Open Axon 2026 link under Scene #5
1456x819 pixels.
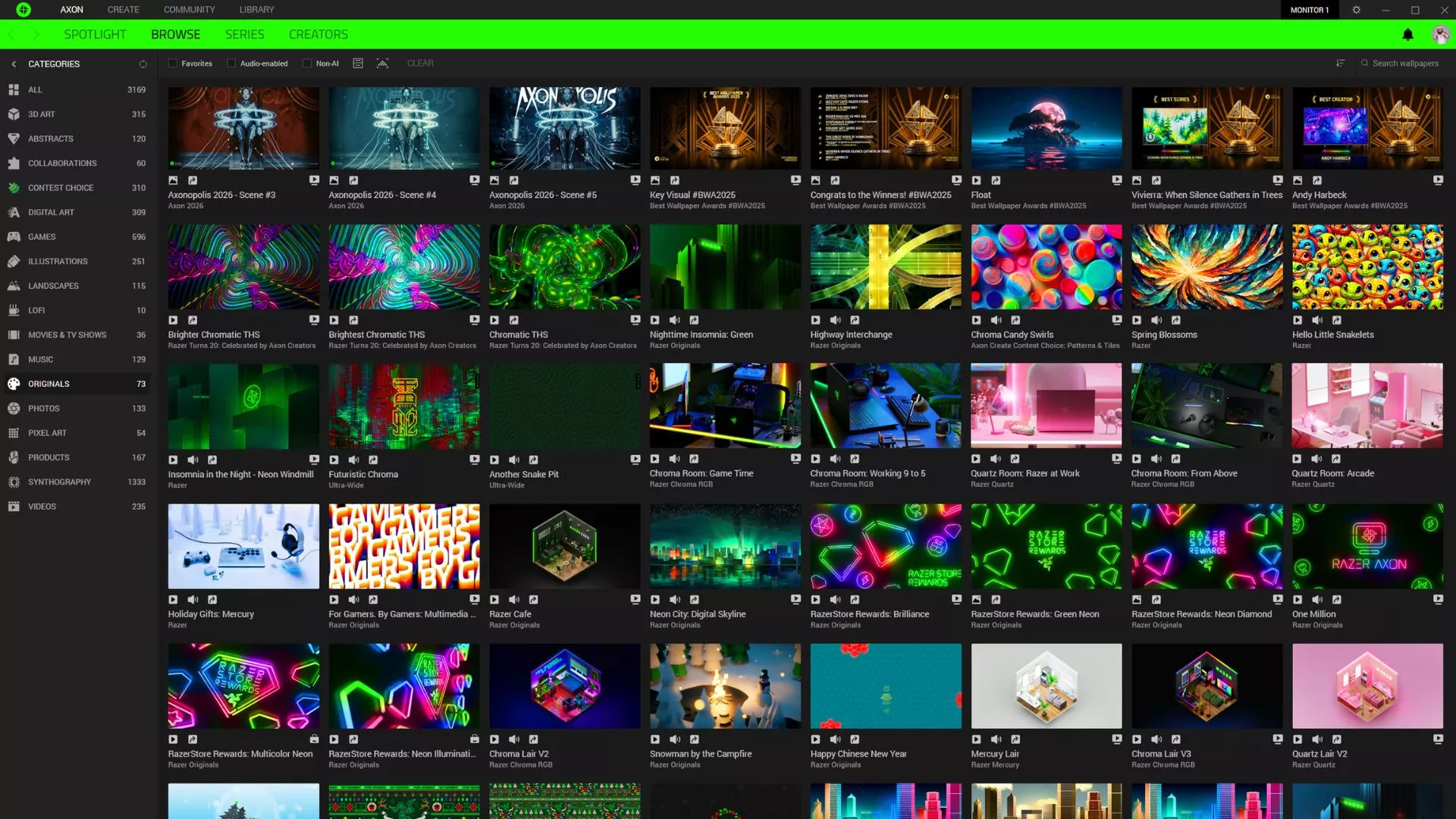507,206
